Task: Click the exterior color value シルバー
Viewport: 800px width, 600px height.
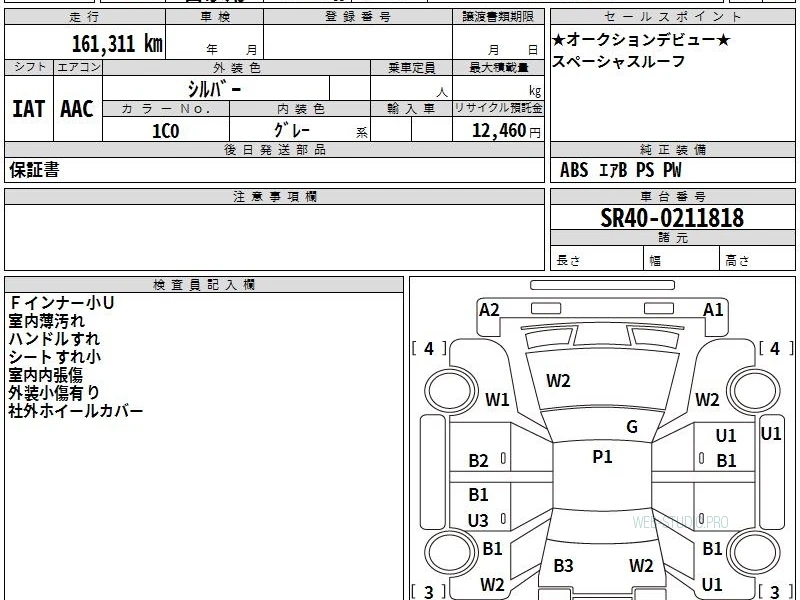Action: 215,89
